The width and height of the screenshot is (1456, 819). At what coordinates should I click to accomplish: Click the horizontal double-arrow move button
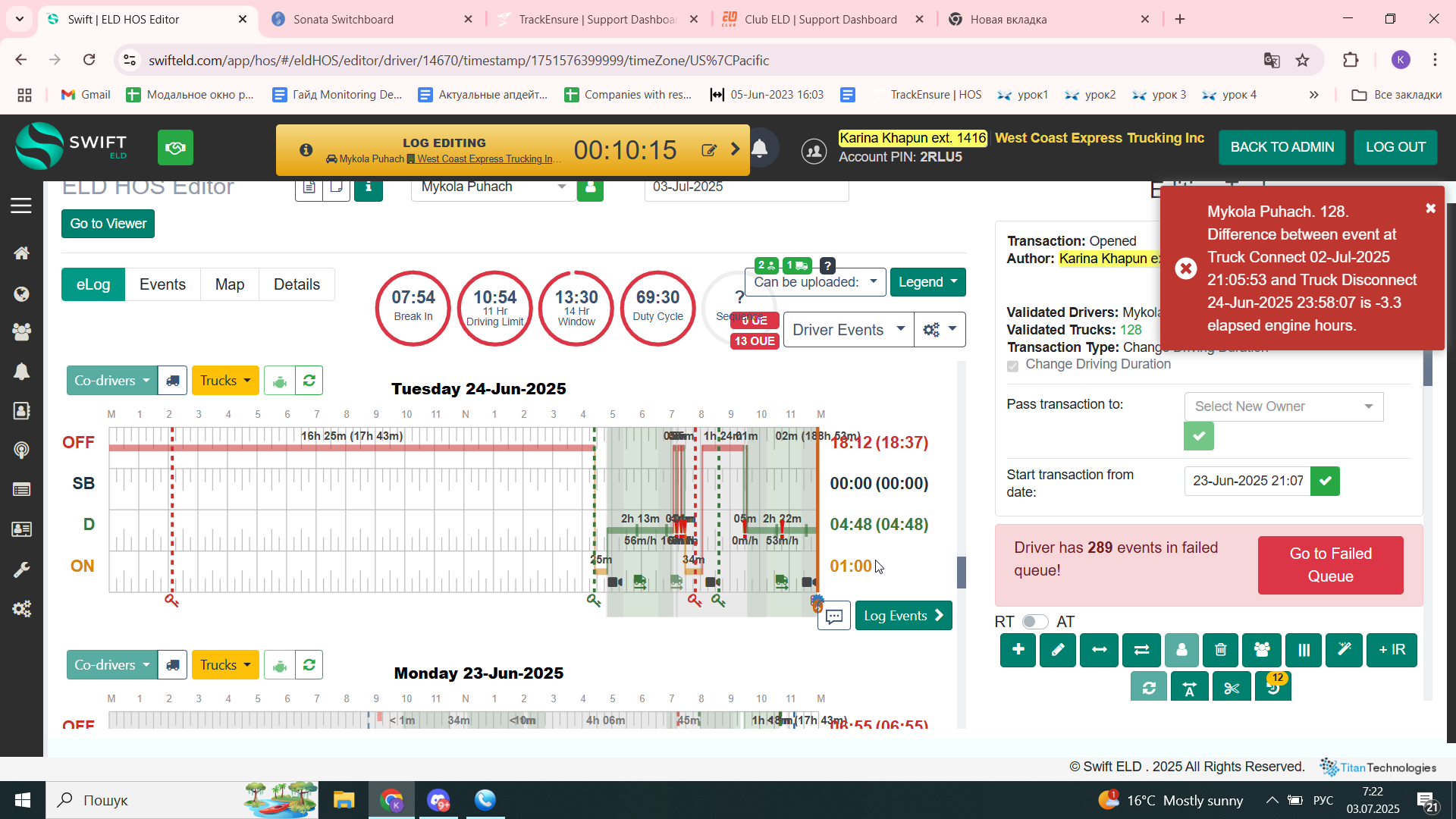point(1099,650)
